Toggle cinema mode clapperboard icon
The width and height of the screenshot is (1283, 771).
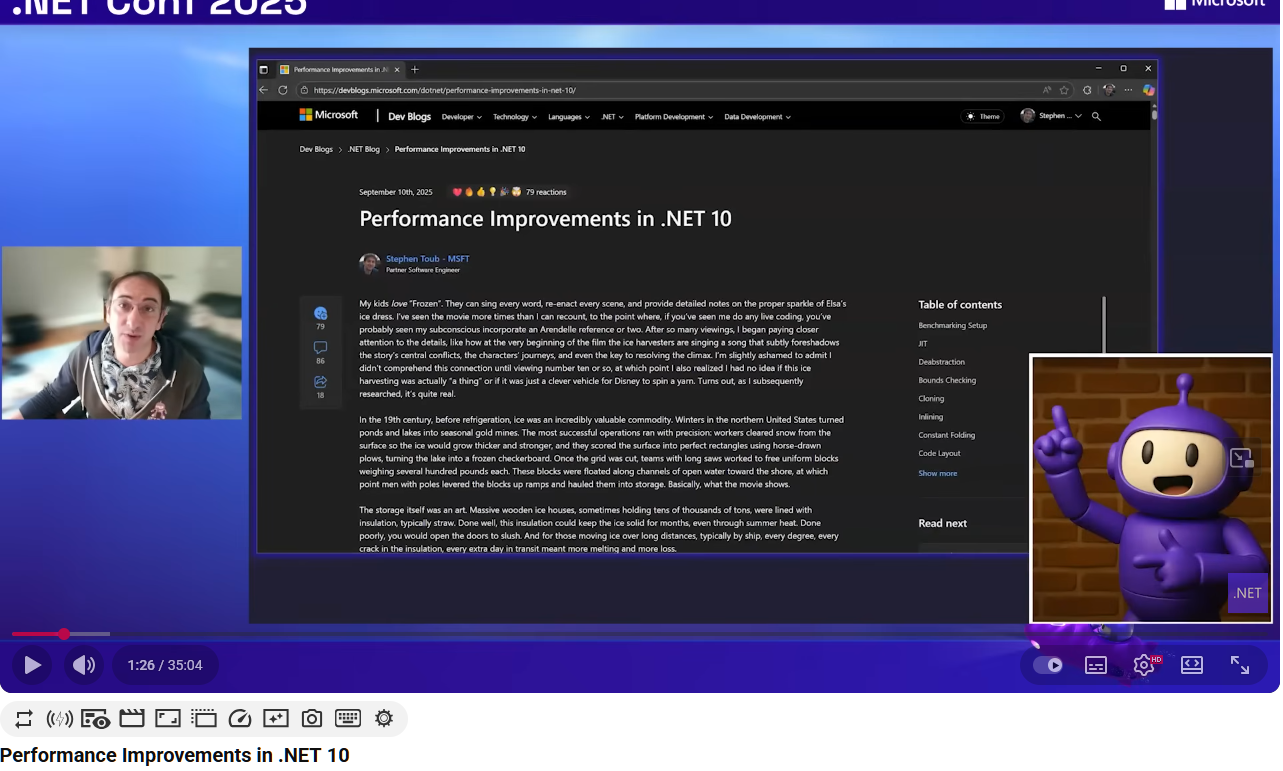tap(132, 718)
